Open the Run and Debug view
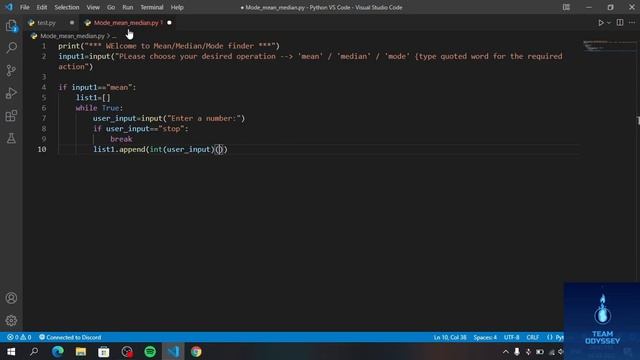 tap(11, 93)
